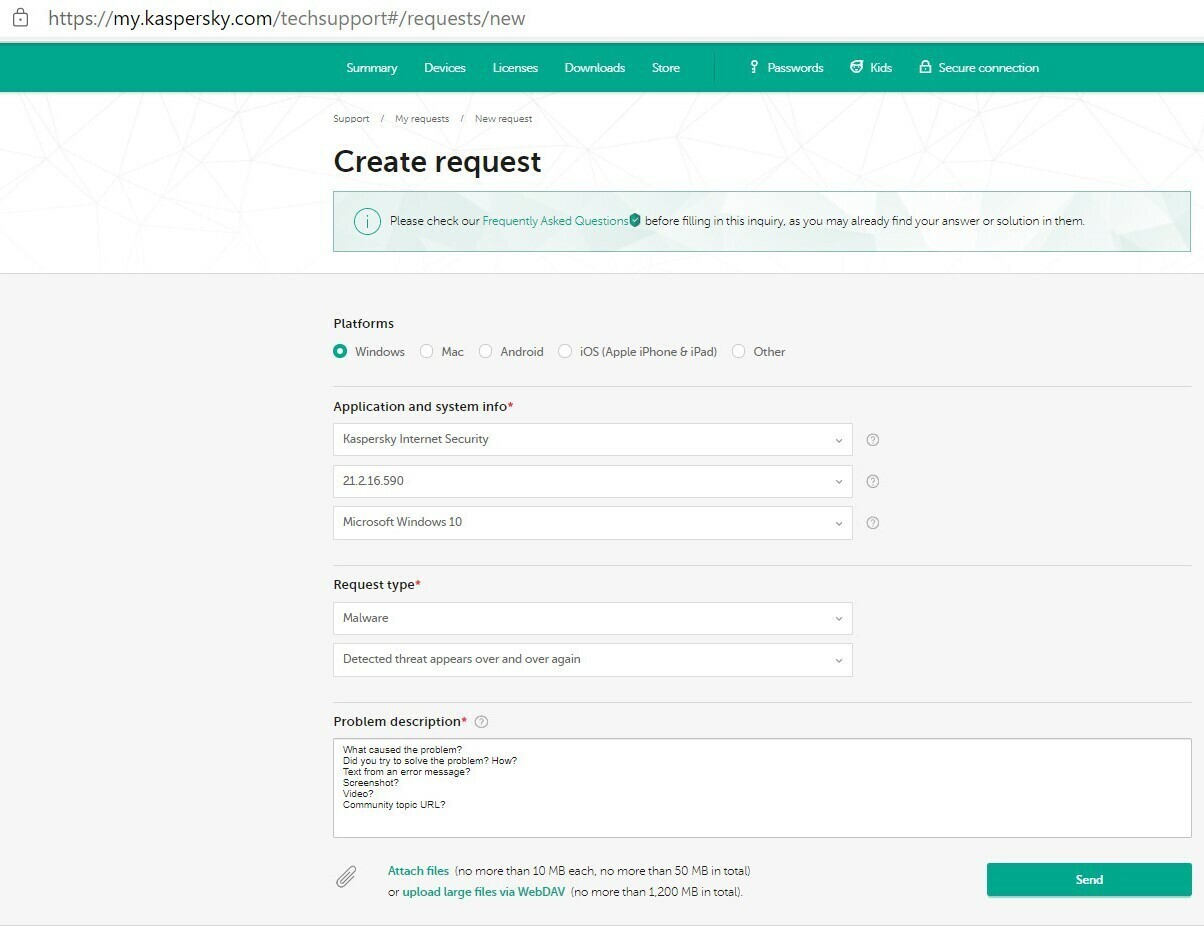This screenshot has height=932, width=1204.
Task: Click the paperclip attachment icon
Action: tap(346, 878)
